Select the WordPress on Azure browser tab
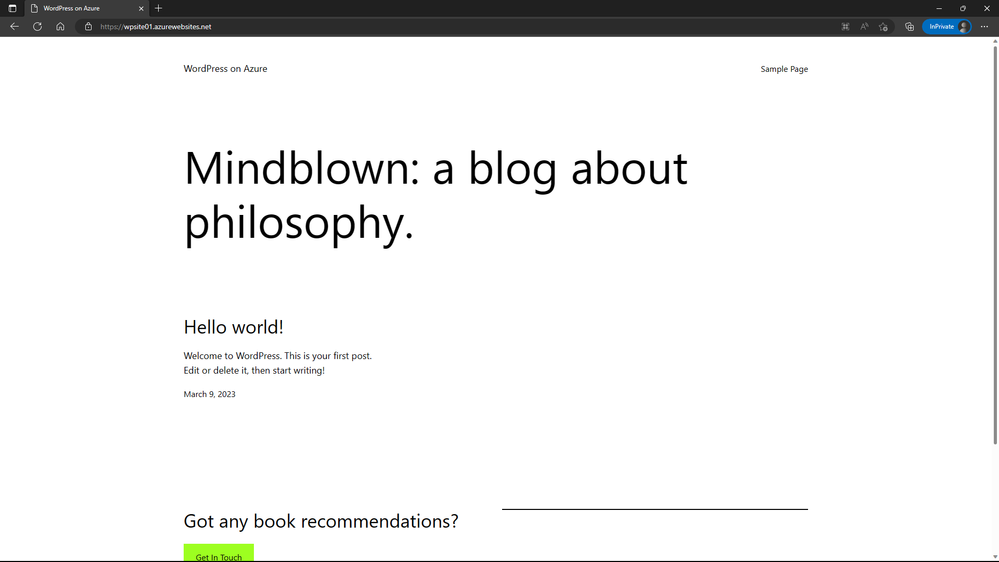999x562 pixels. (86, 8)
